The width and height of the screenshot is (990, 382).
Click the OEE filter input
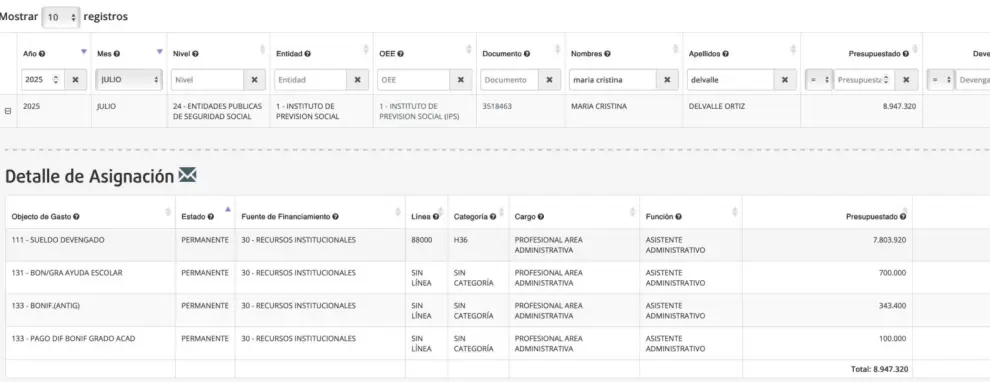pos(414,80)
